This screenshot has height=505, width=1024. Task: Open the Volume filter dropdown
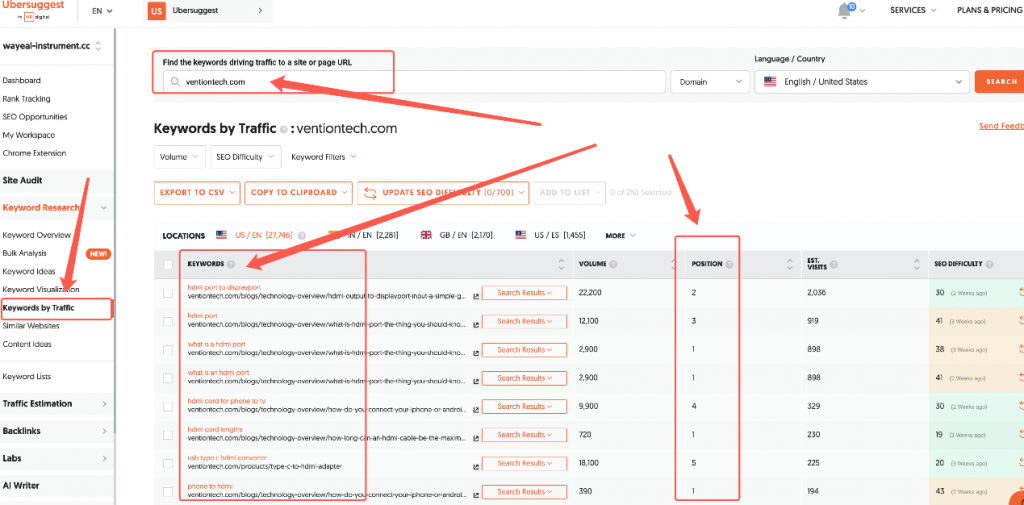180,157
